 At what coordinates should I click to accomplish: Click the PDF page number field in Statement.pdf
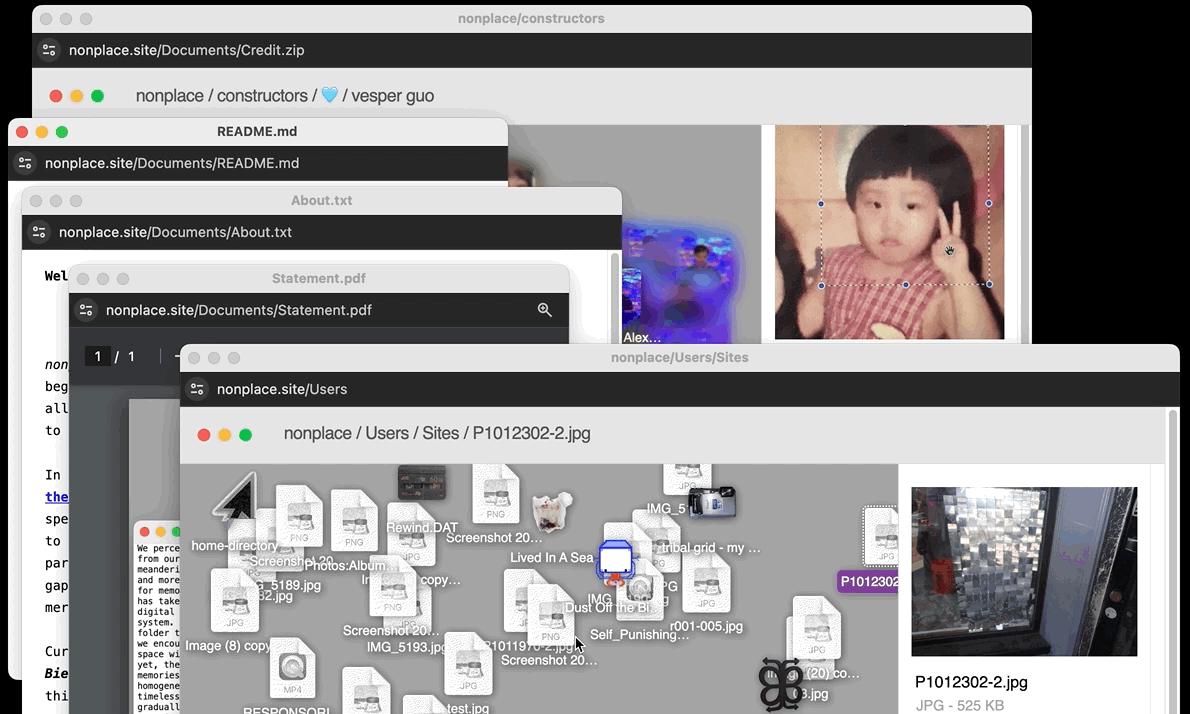pos(98,357)
